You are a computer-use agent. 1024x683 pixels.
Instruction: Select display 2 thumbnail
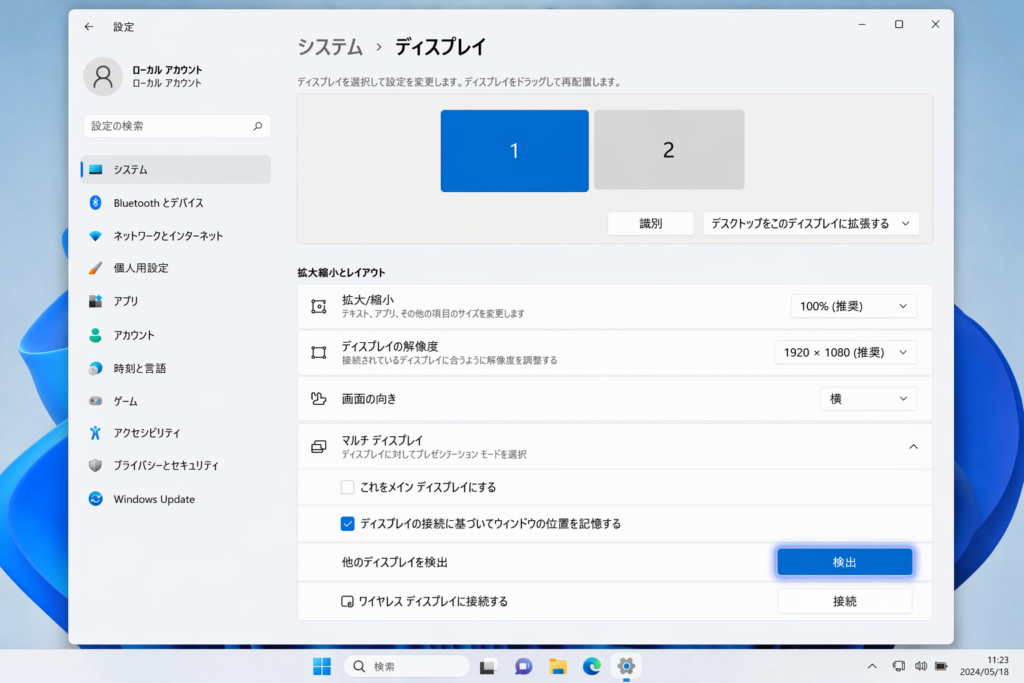[669, 150]
